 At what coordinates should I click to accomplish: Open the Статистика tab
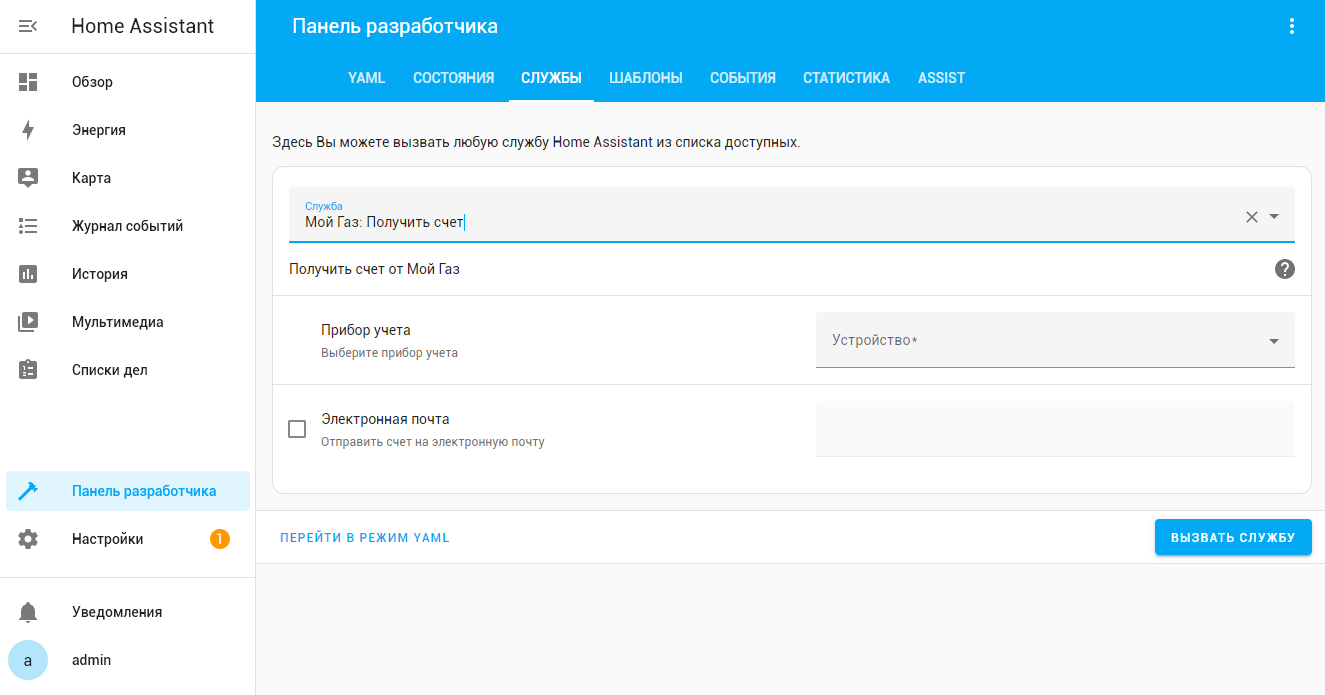coord(846,78)
